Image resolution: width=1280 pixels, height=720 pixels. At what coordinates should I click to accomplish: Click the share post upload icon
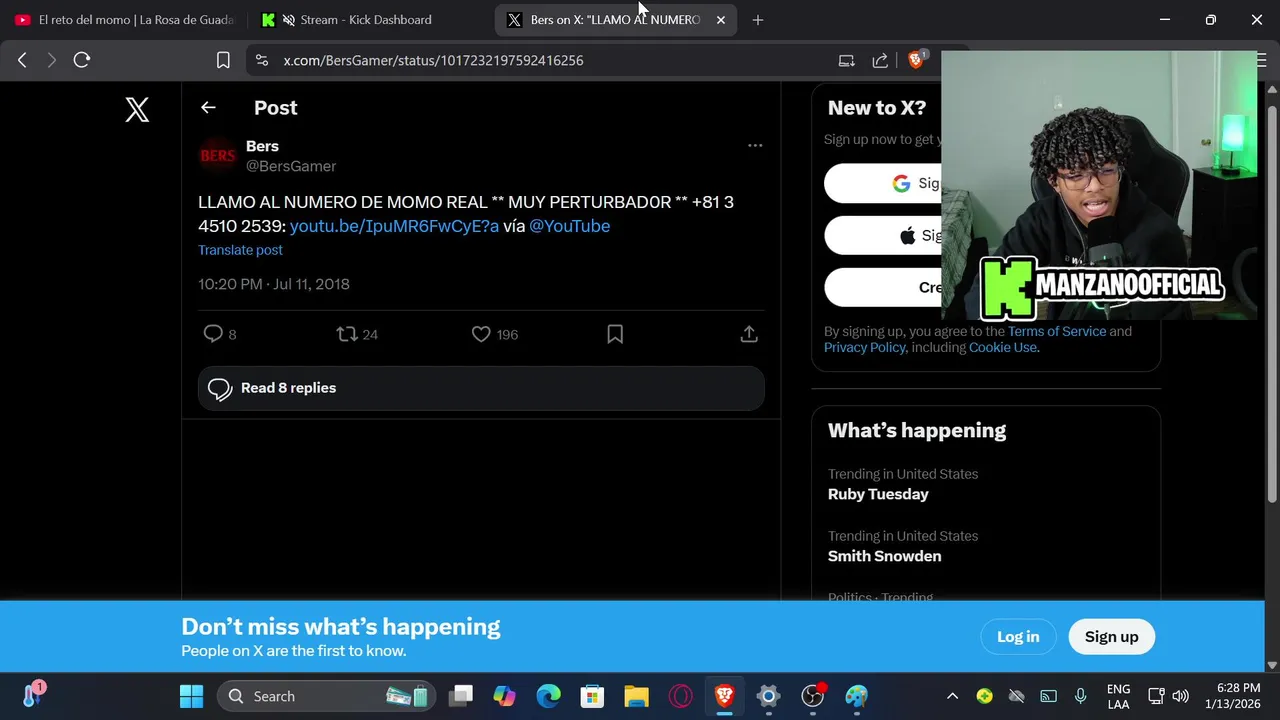(749, 334)
